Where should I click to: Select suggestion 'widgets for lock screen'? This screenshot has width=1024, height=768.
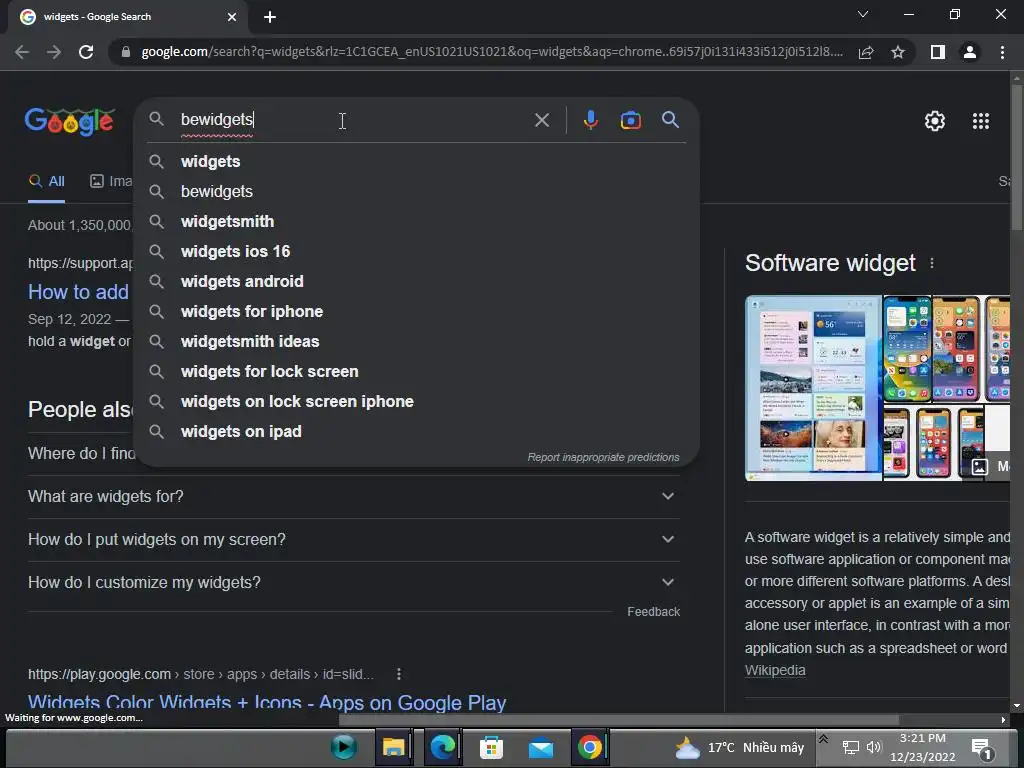(416, 372)
